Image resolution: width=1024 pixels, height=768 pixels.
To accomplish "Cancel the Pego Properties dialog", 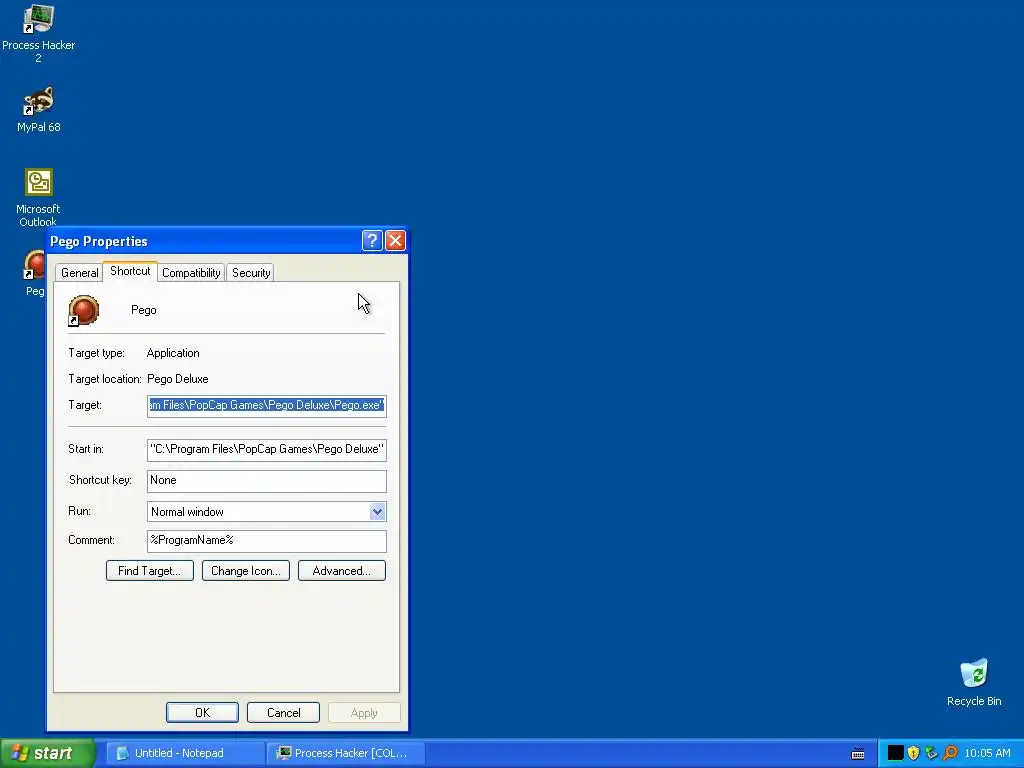I will (x=283, y=712).
